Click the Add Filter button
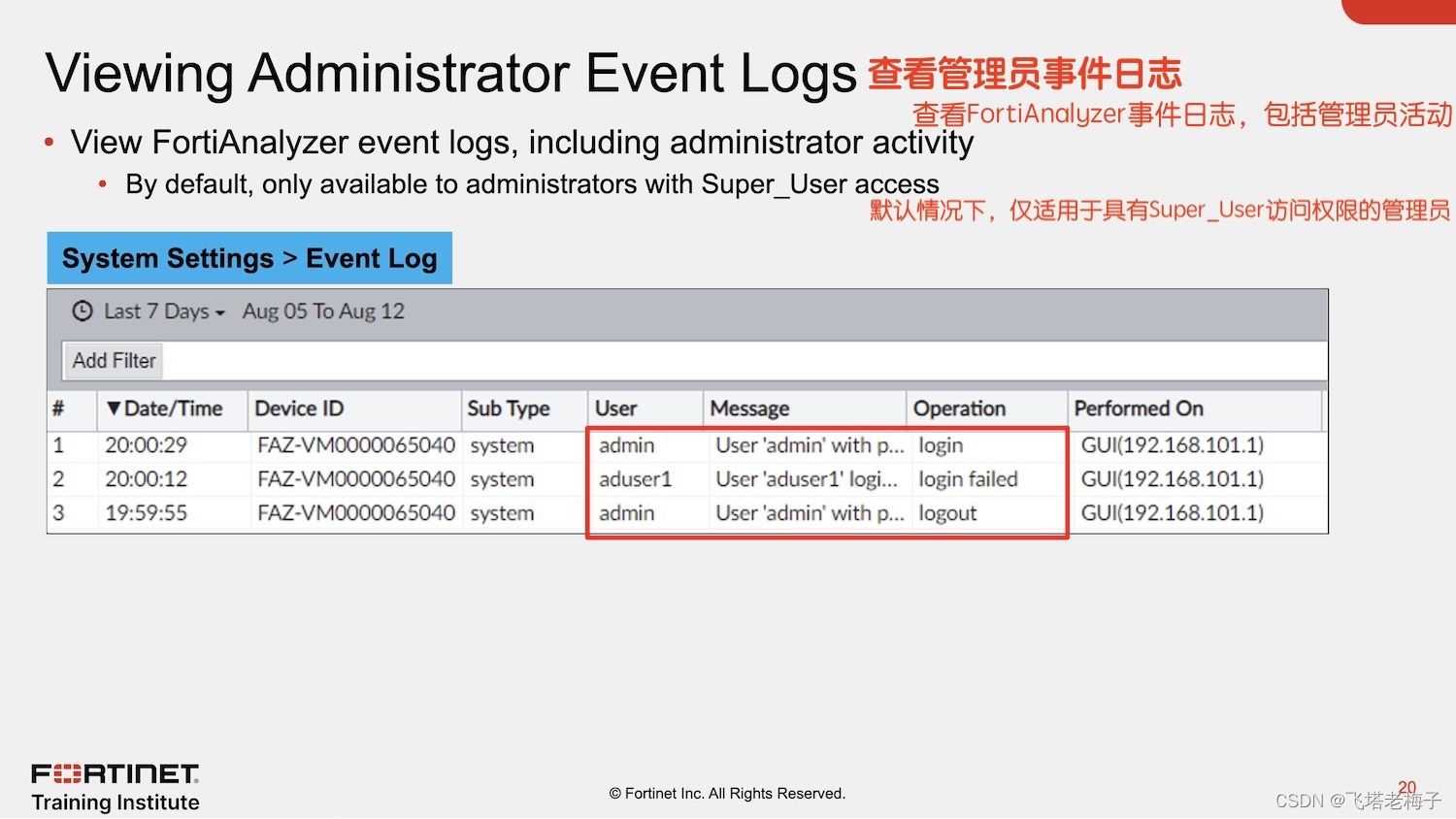Image resolution: width=1456 pixels, height=819 pixels. tap(114, 361)
